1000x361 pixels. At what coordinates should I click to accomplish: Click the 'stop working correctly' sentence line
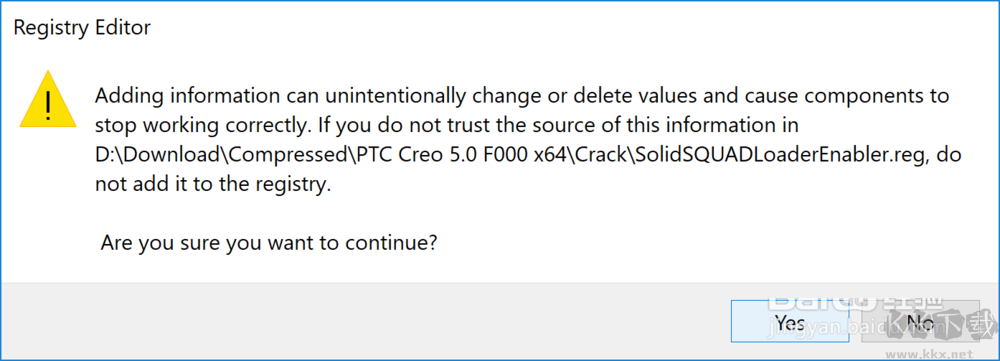[446, 126]
